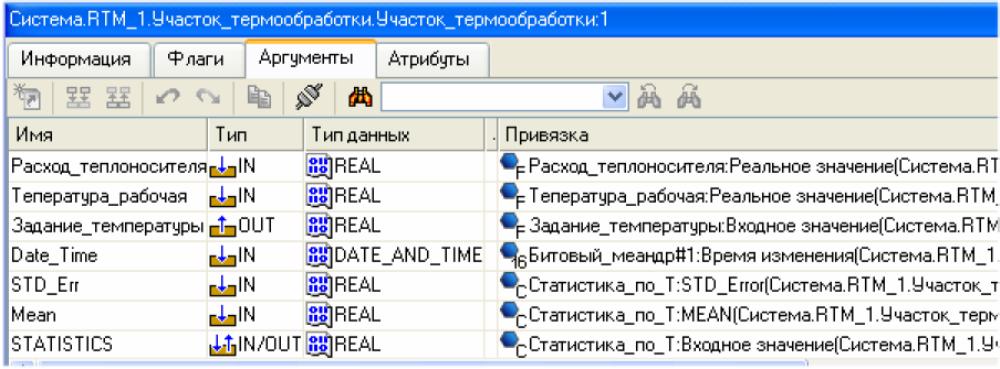Sort by the Имя column header
Image resolution: width=1000 pixels, height=369 pixels.
[x=107, y=135]
